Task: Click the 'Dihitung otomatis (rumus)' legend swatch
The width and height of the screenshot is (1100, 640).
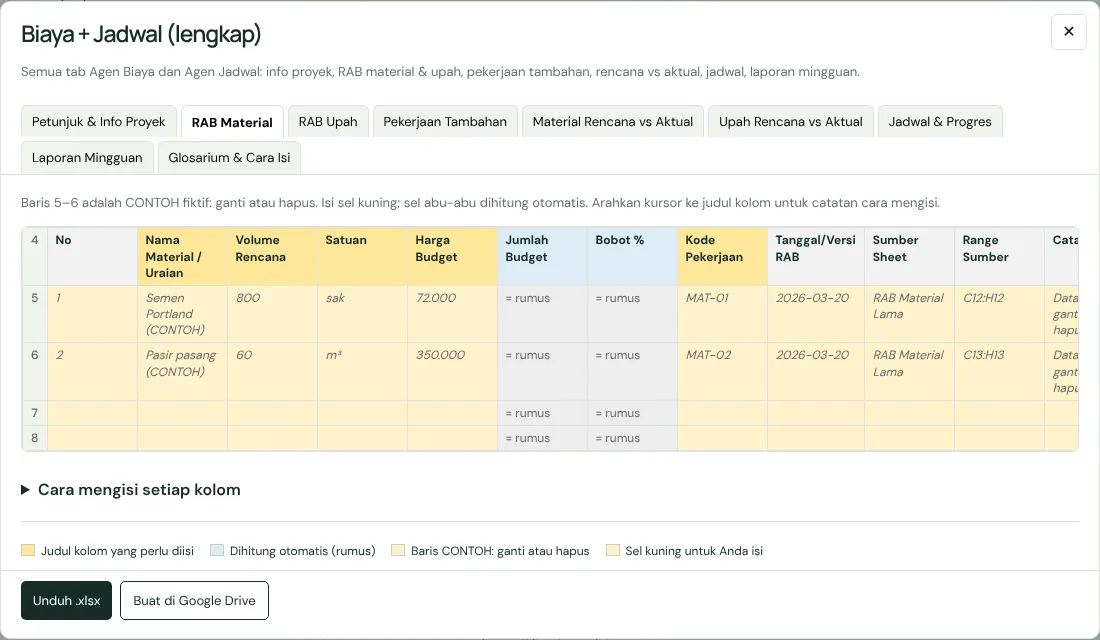Action: click(217, 550)
